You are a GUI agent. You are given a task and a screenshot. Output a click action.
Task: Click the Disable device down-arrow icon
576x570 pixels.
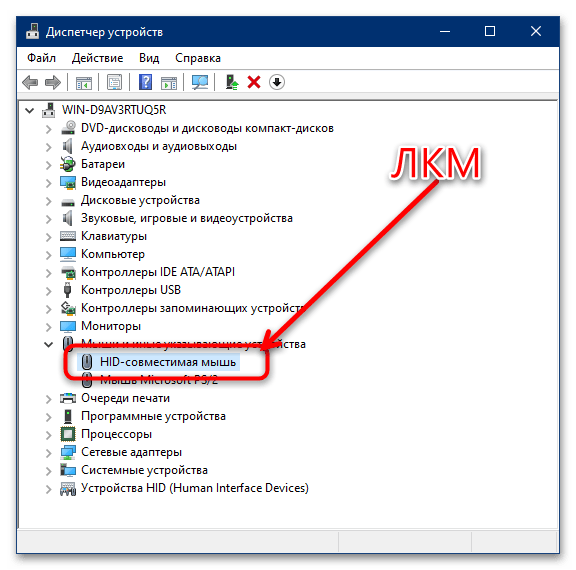[277, 82]
